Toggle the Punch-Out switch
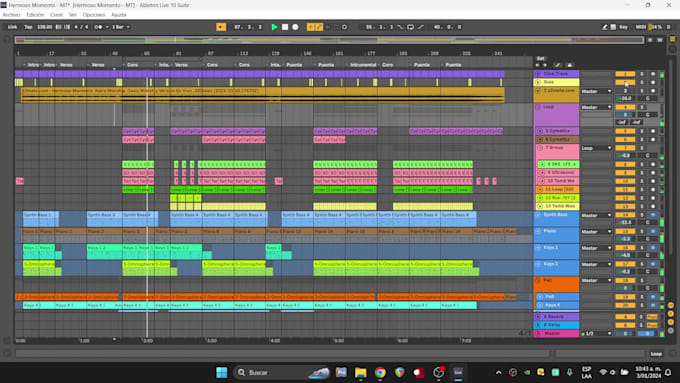Viewport: 680px width, 383px height. pyautogui.click(x=421, y=27)
